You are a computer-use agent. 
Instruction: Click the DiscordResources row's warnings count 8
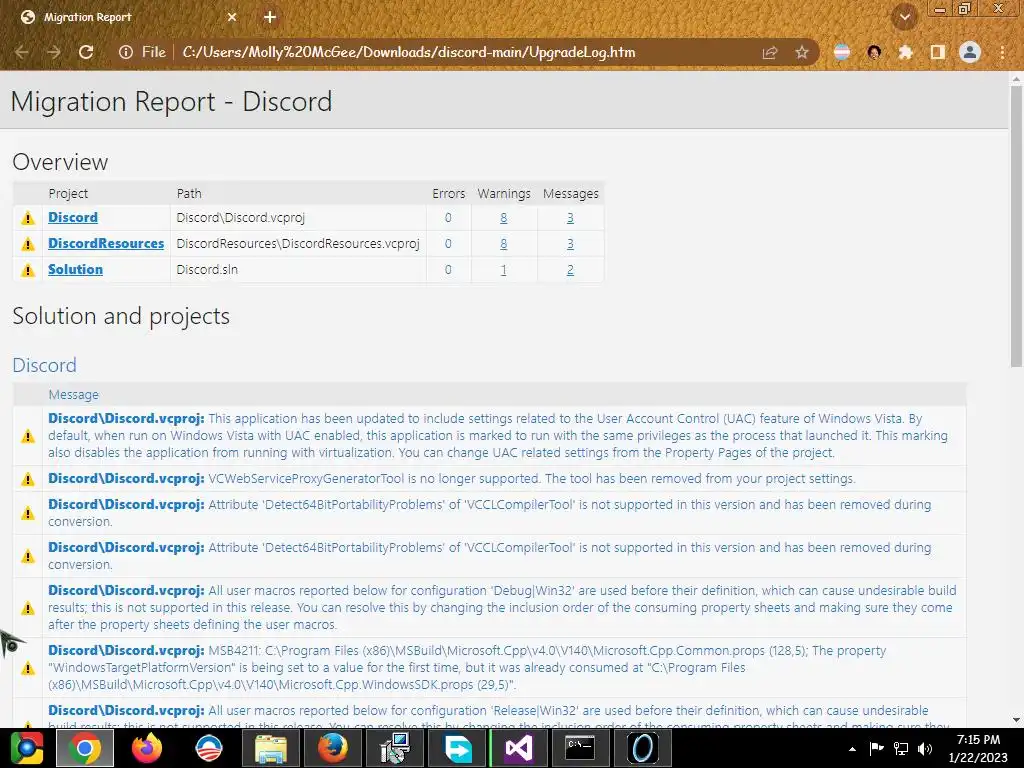click(x=504, y=244)
